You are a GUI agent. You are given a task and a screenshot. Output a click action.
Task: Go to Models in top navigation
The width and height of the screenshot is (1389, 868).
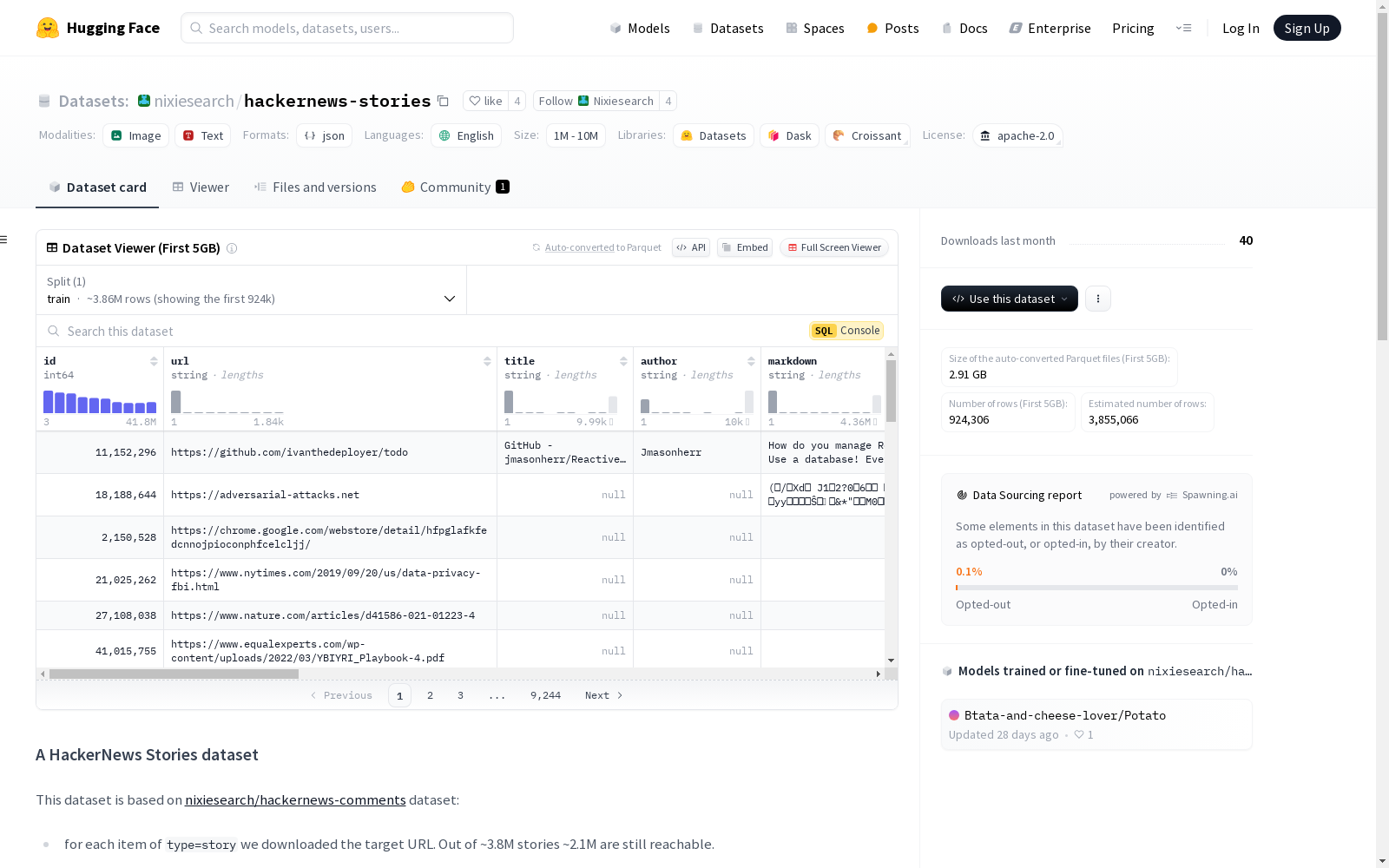click(x=640, y=28)
